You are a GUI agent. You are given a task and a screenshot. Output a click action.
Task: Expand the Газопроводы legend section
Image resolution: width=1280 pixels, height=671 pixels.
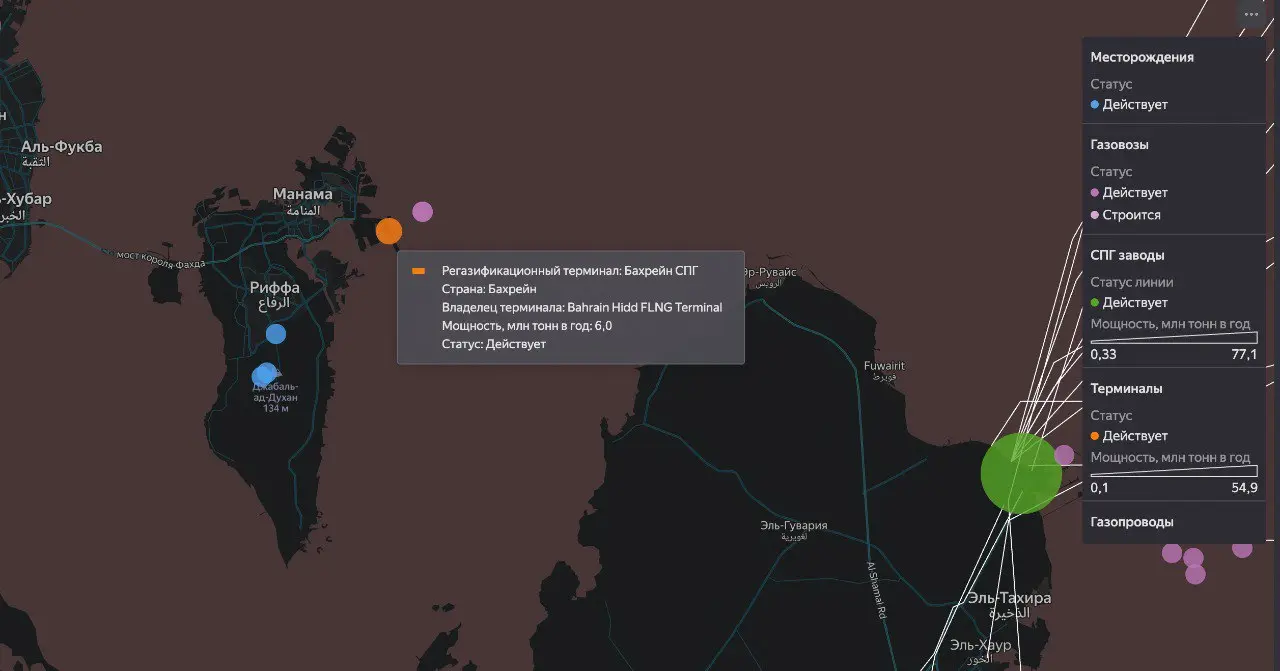[x=1131, y=522]
